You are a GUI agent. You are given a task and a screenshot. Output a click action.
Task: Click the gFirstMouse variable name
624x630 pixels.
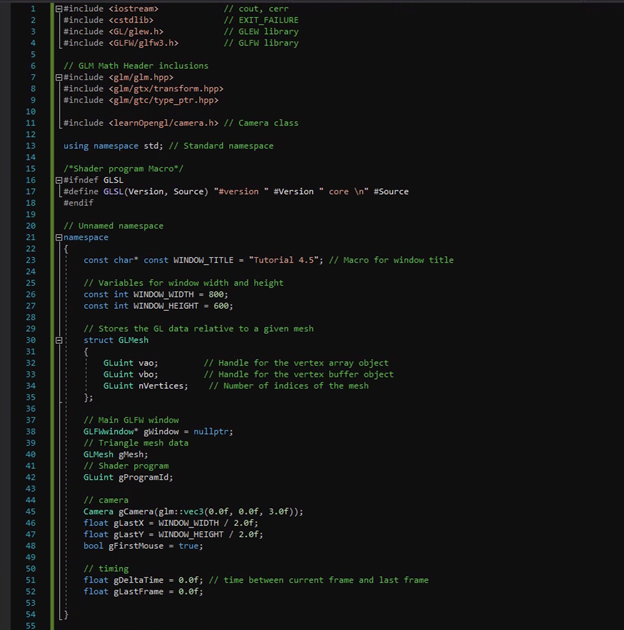136,546
